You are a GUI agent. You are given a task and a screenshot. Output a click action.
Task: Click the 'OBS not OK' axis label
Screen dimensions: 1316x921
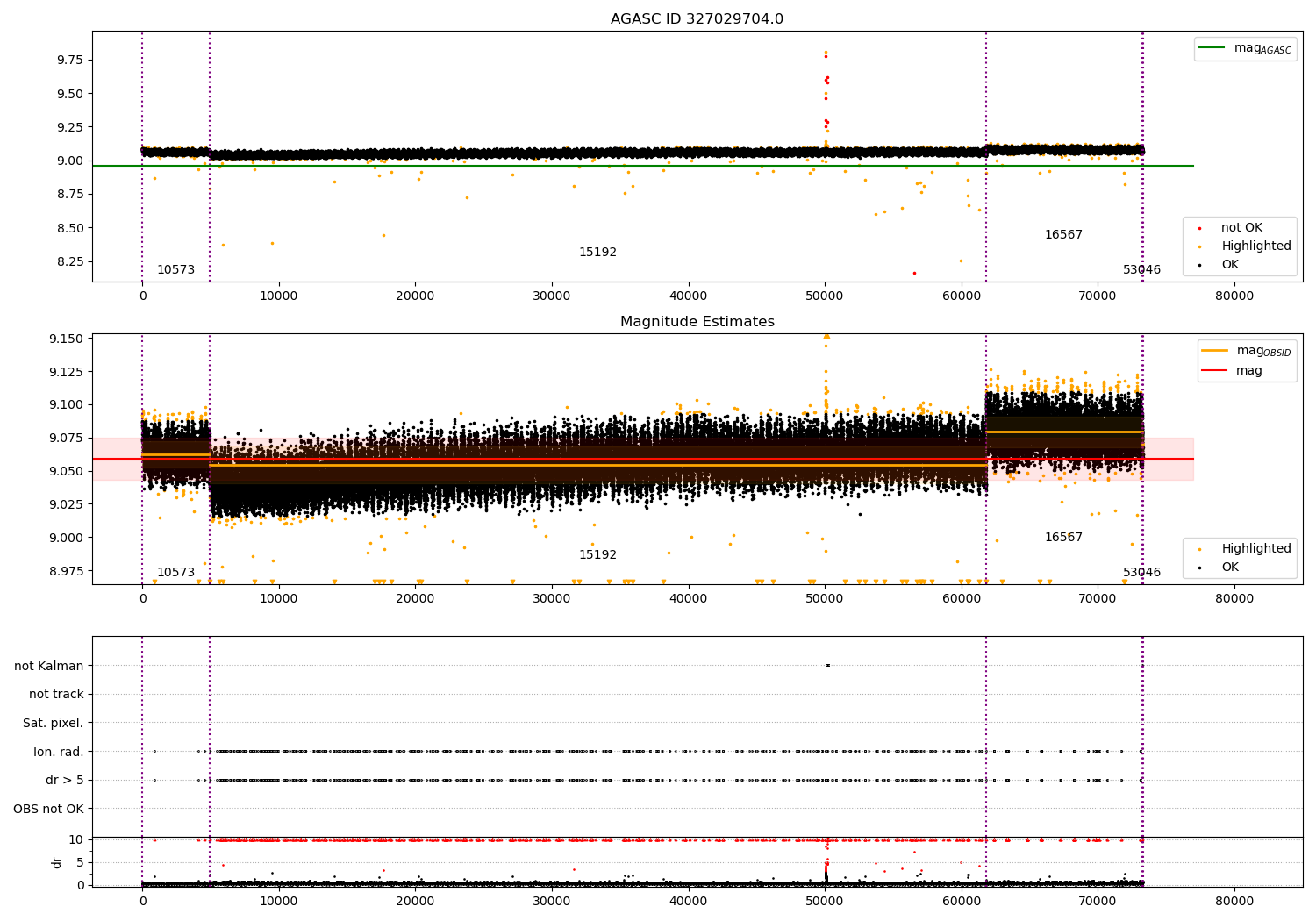point(49,809)
